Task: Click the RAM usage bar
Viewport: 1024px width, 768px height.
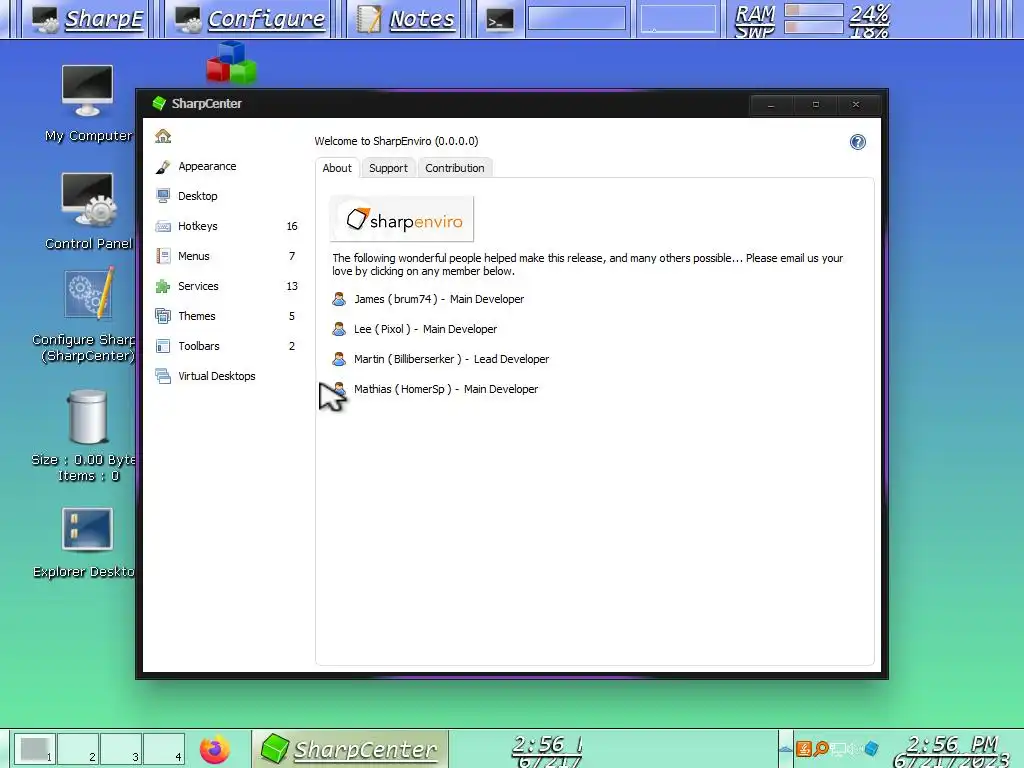Action: (x=813, y=10)
